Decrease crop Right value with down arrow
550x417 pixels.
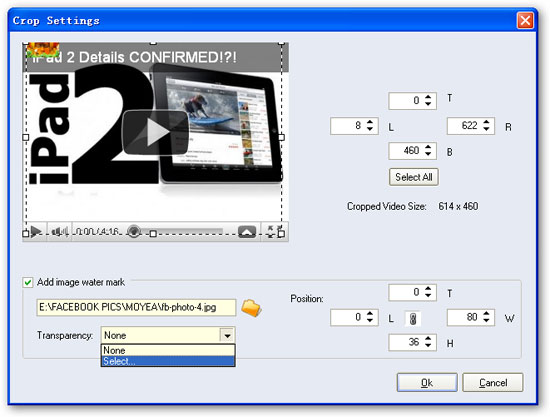click(486, 129)
